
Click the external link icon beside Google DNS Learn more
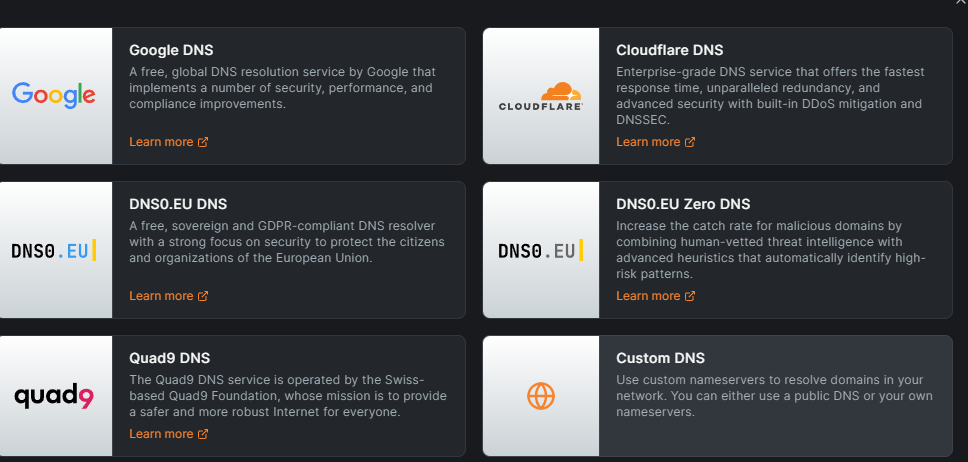[203, 142]
